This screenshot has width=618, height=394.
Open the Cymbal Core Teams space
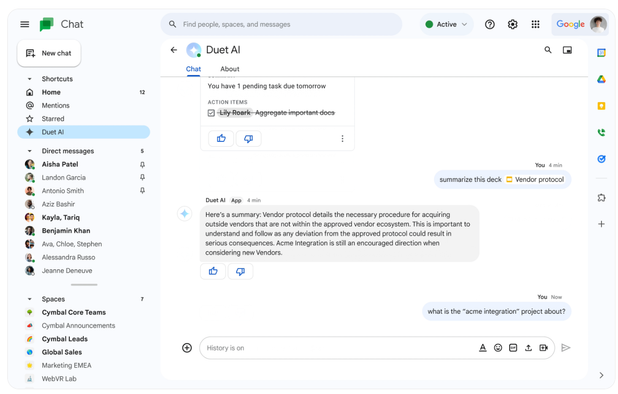84,312
